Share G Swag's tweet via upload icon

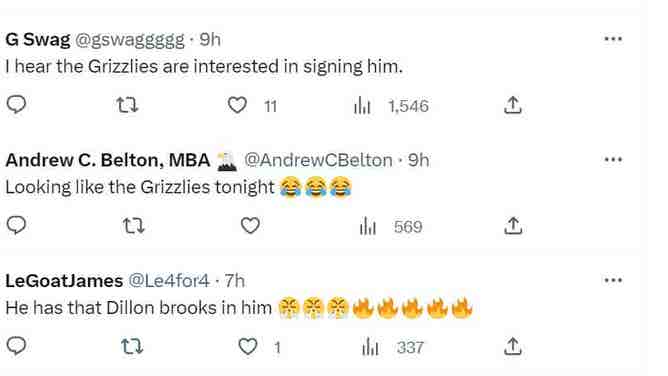pyautogui.click(x=513, y=105)
